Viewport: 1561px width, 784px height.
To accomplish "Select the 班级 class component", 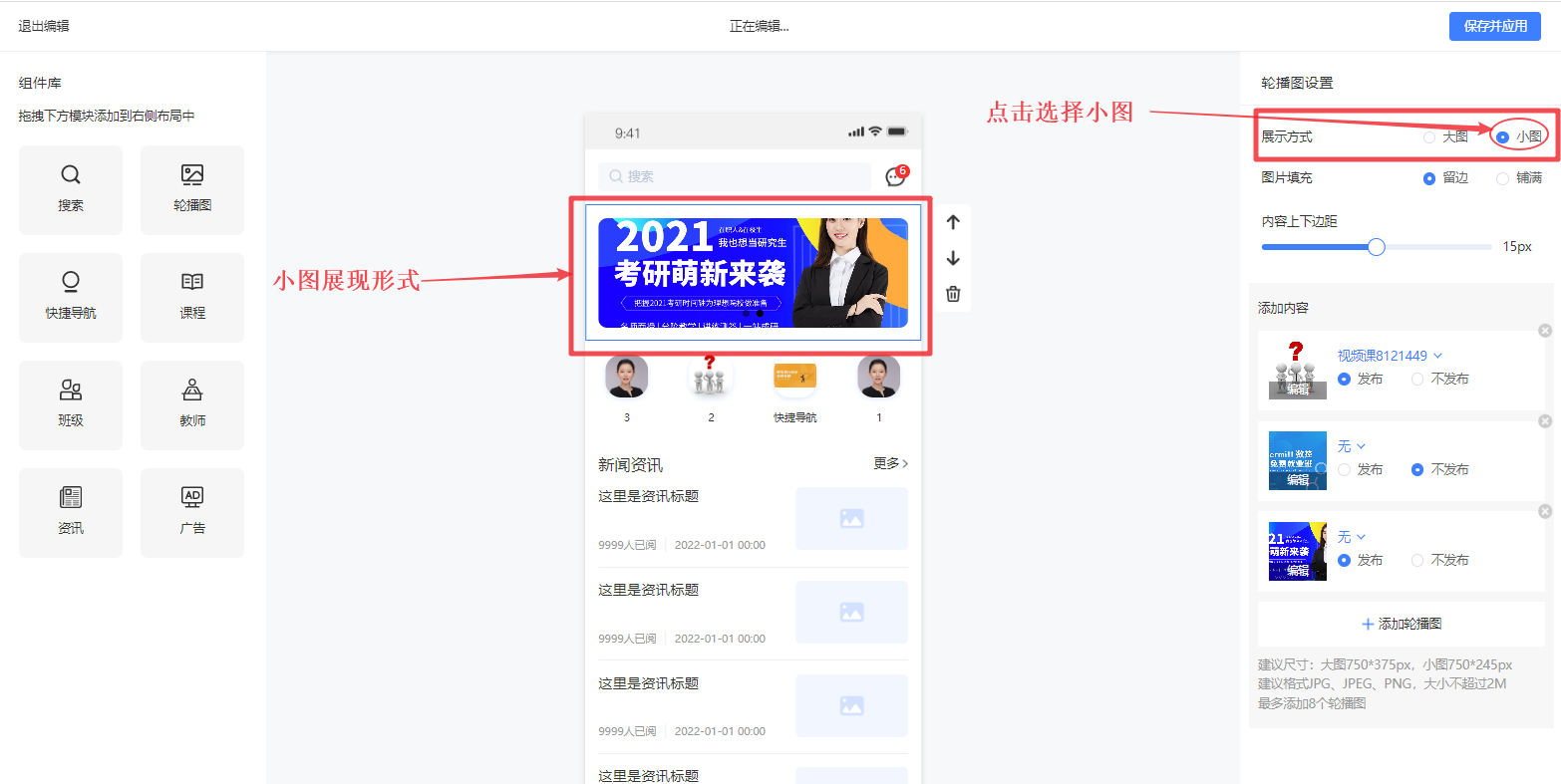I will [x=71, y=405].
